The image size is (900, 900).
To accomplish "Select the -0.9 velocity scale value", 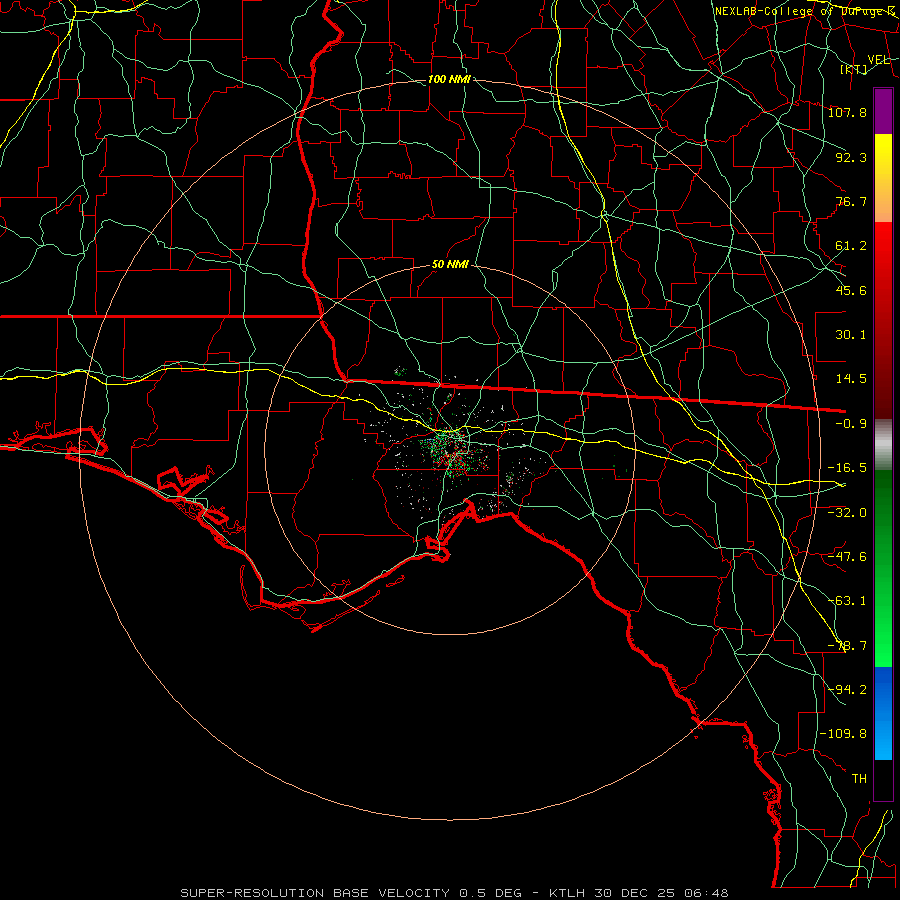I will (851, 424).
